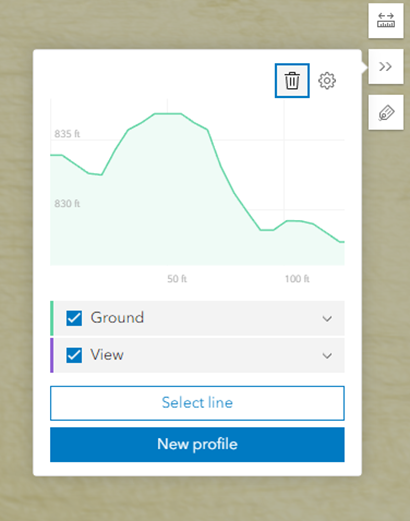Click the 830 ft axis label
The image size is (410, 521).
(67, 203)
